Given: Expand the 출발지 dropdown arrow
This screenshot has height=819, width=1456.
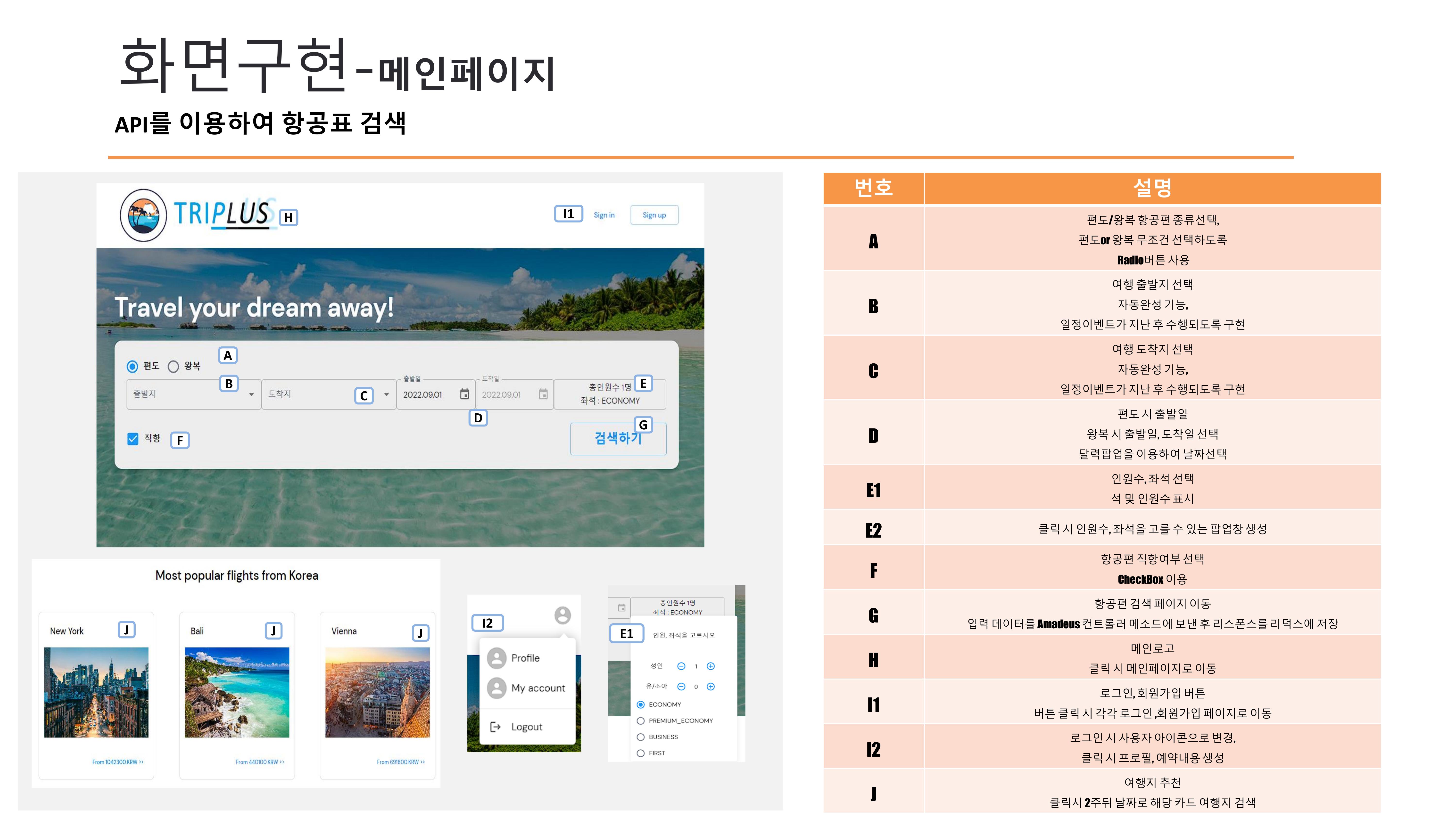Looking at the screenshot, I should (251, 394).
